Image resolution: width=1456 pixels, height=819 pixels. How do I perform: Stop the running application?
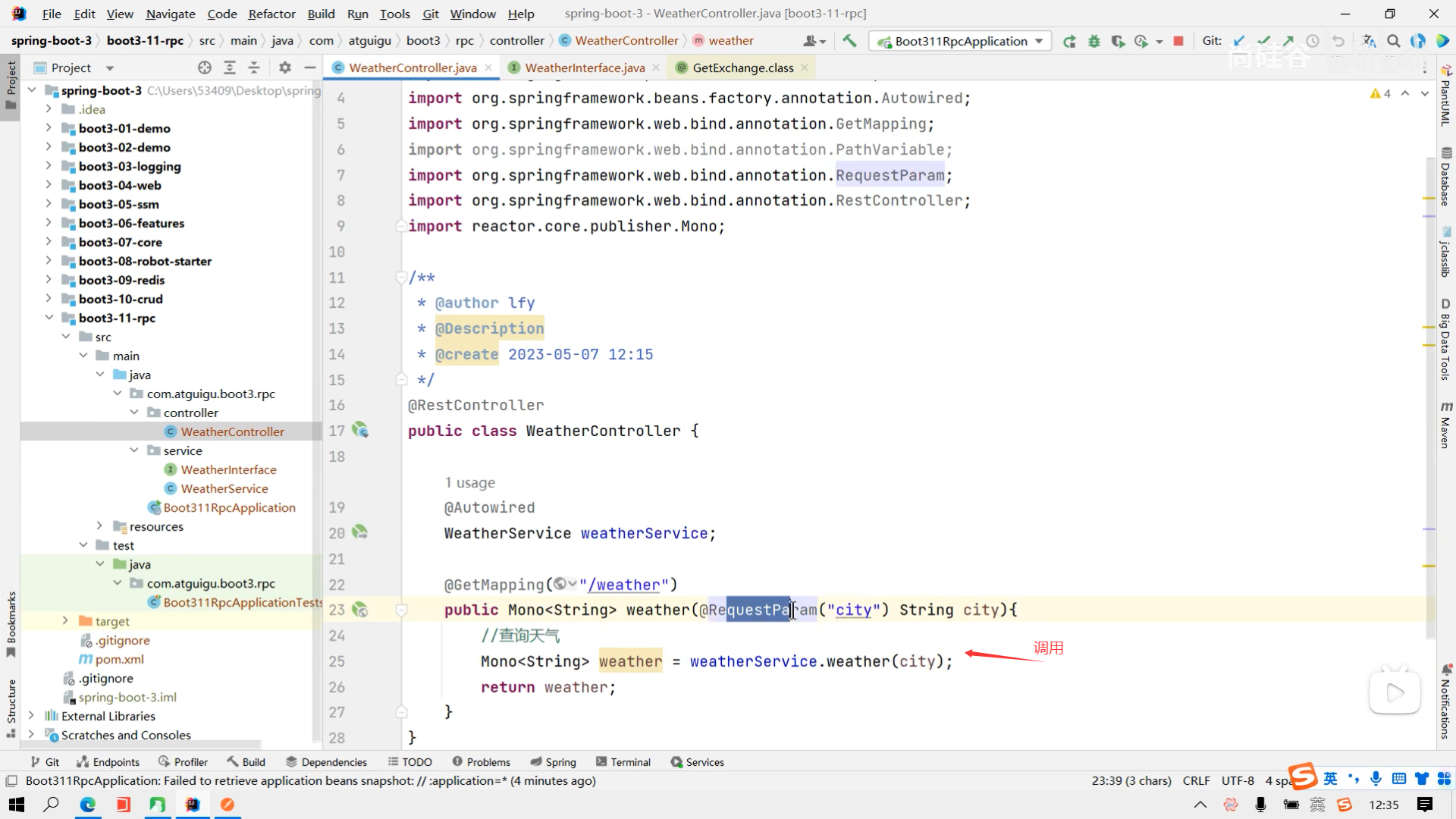(x=1178, y=41)
